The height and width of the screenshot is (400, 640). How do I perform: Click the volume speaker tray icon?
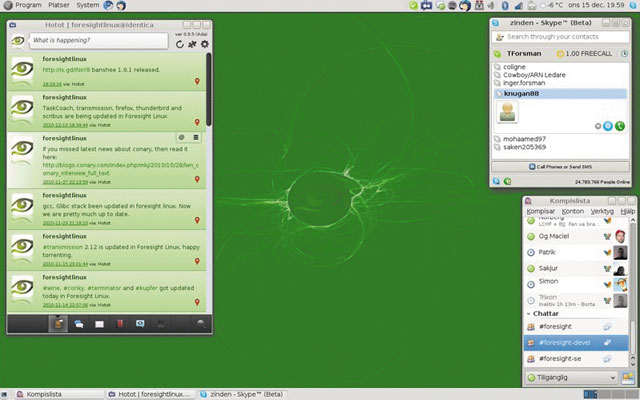[492, 5]
